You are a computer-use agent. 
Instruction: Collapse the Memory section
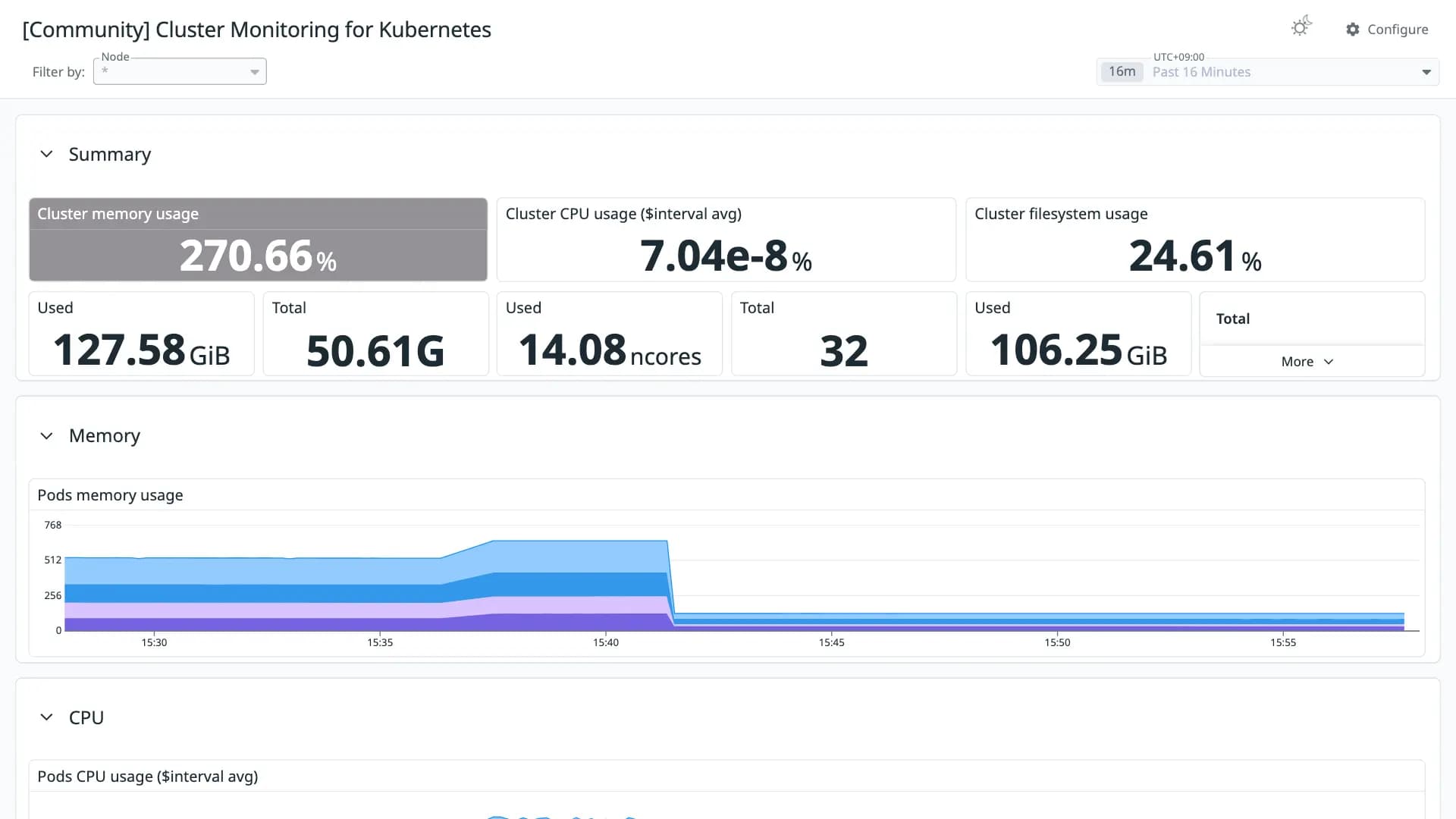tap(46, 436)
